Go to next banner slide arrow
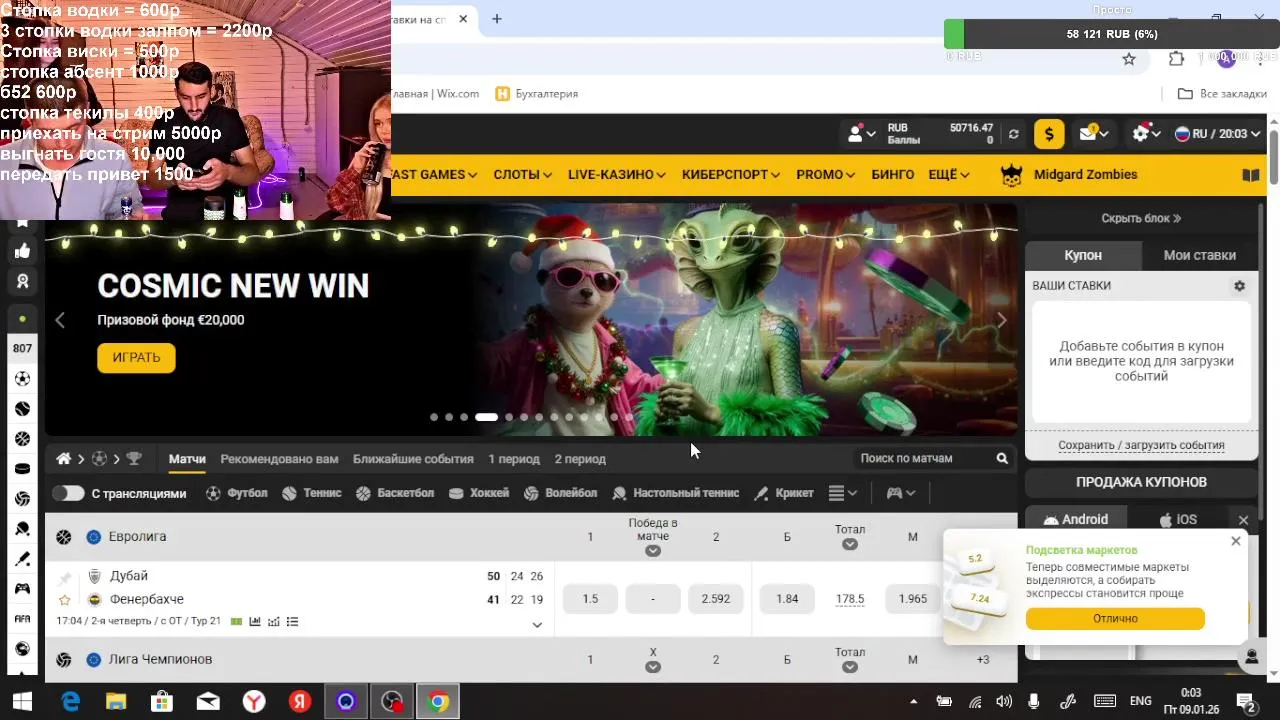The height and width of the screenshot is (720, 1280). tap(1001, 320)
